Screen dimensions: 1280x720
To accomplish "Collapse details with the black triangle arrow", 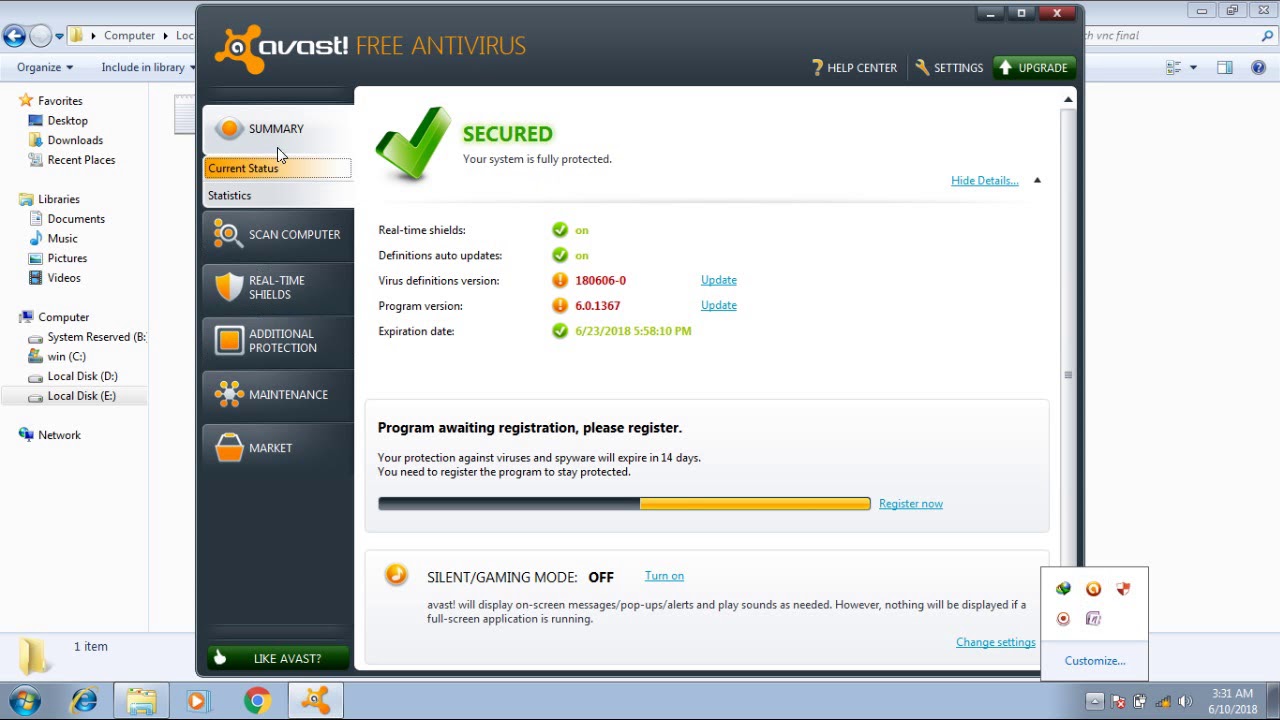I will (1037, 180).
